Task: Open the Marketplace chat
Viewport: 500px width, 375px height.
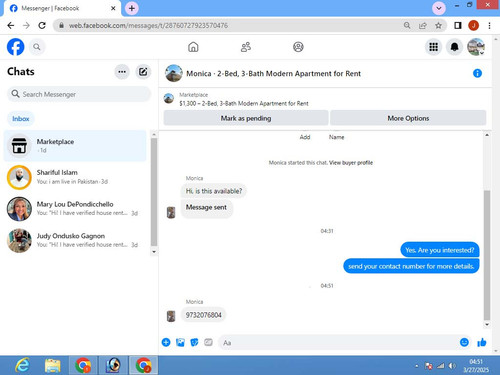Action: 75,146
